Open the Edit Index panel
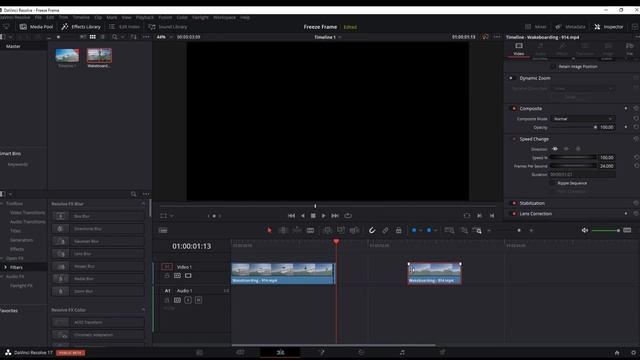 tap(124, 27)
